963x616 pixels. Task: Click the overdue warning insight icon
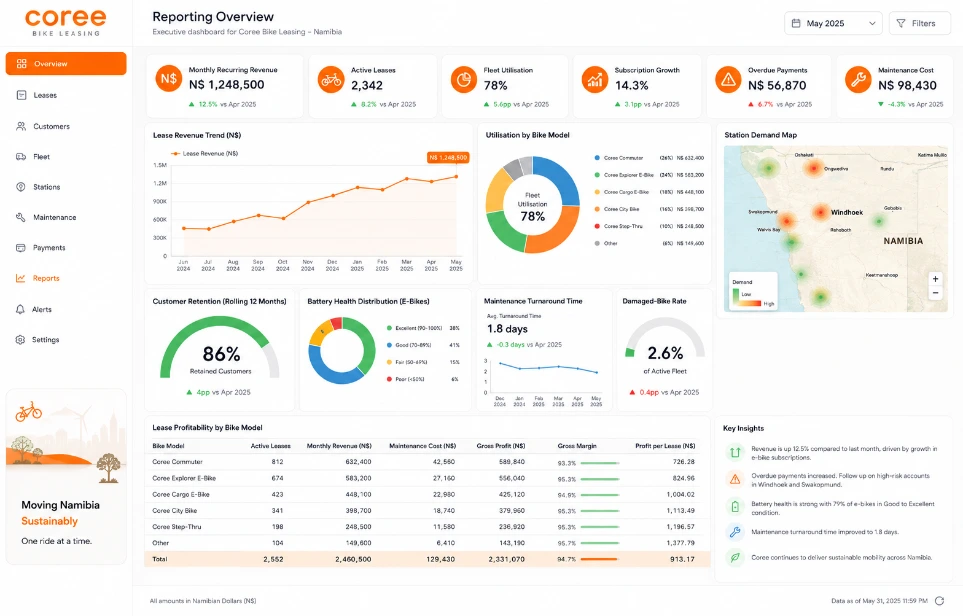pyautogui.click(x=735, y=480)
